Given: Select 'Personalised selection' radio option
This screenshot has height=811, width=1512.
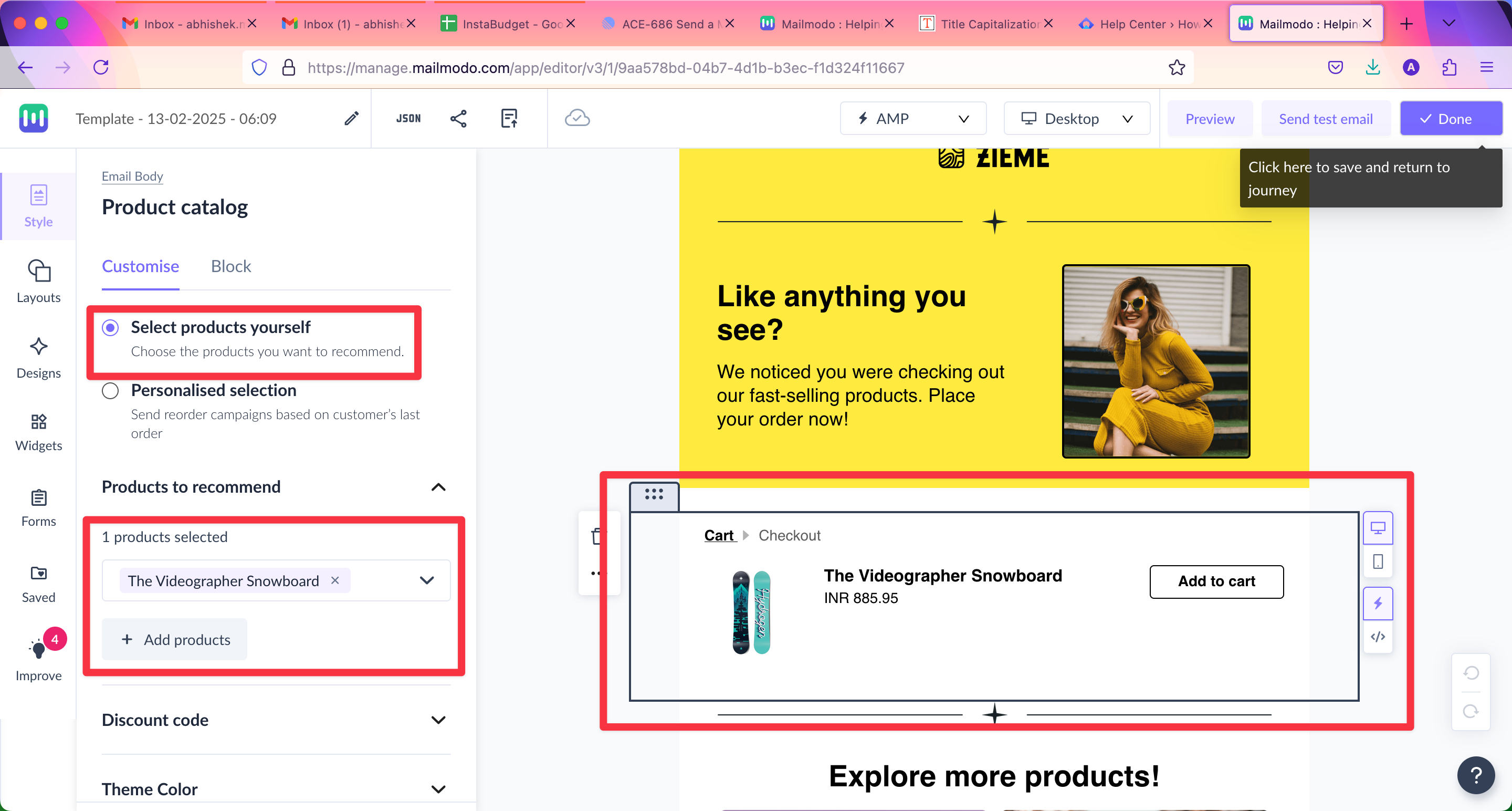Looking at the screenshot, I should [x=110, y=391].
